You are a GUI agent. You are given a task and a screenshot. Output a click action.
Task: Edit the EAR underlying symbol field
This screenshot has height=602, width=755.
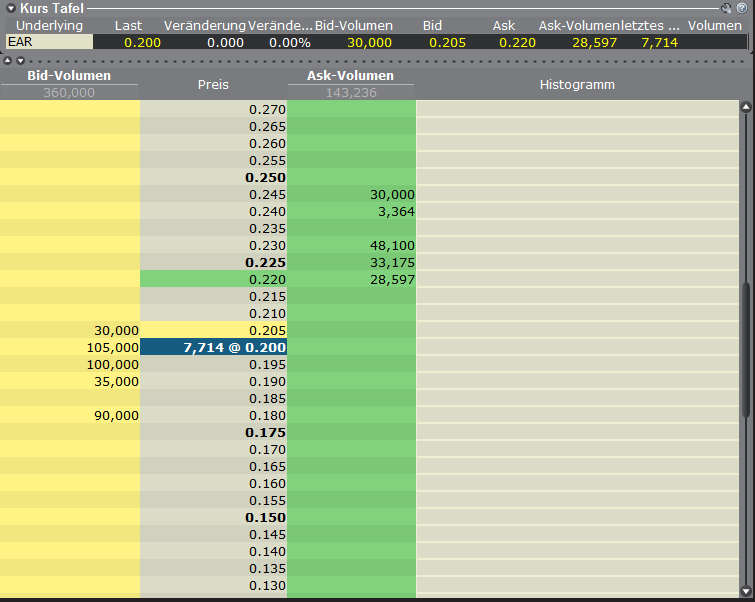48,42
